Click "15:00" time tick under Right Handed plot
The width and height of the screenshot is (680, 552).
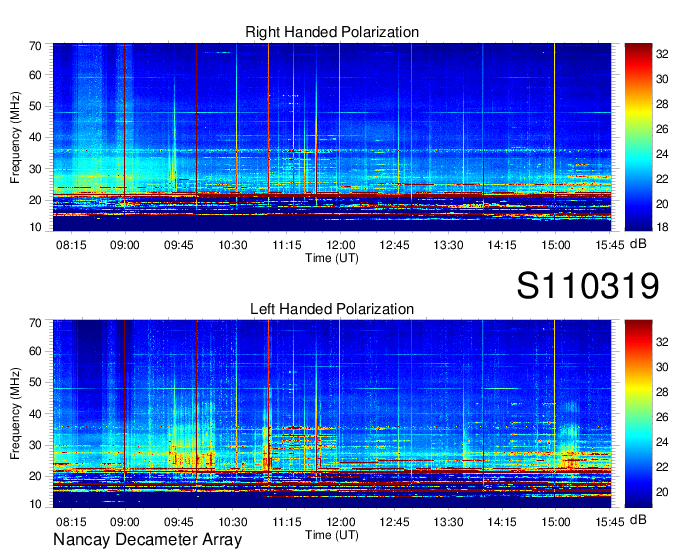click(x=556, y=245)
